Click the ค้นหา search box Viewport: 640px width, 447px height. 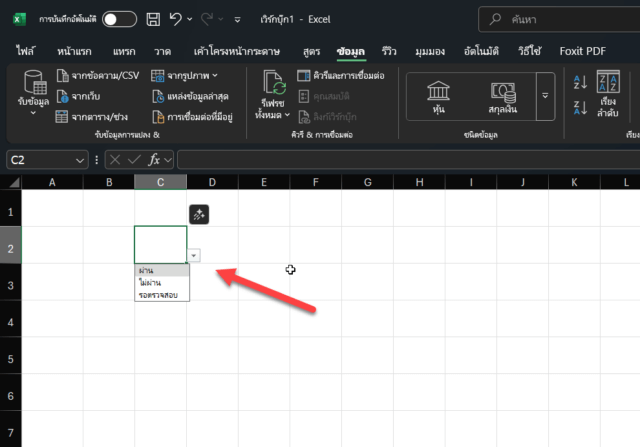tap(559, 19)
